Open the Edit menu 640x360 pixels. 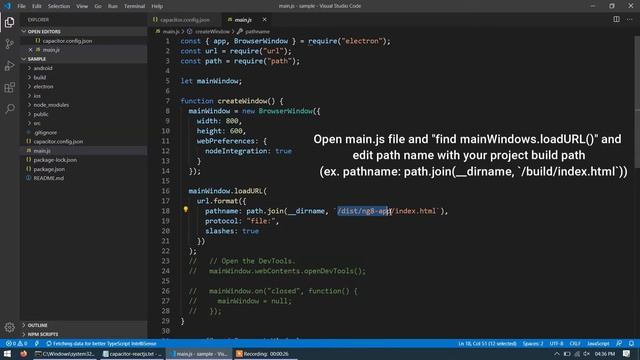37,6
